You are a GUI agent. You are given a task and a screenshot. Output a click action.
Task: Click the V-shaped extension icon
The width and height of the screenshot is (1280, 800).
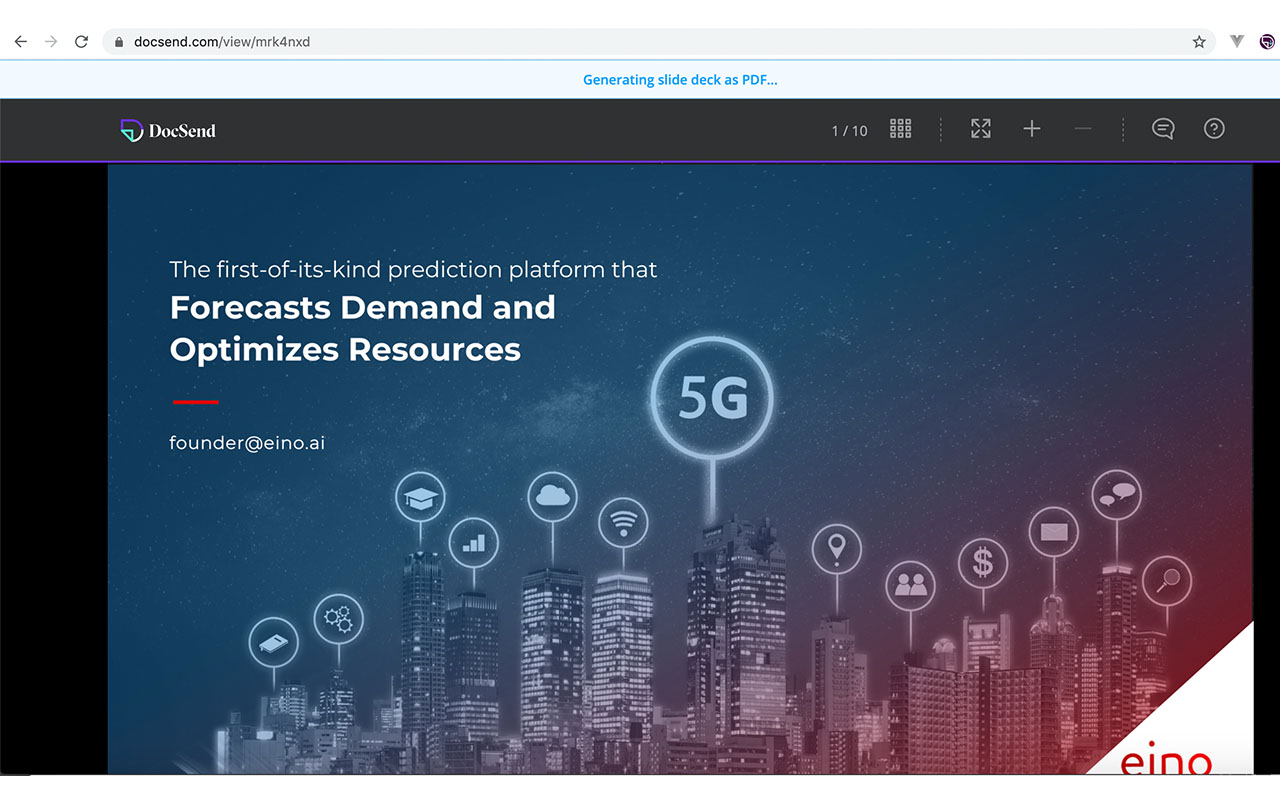(x=1234, y=42)
